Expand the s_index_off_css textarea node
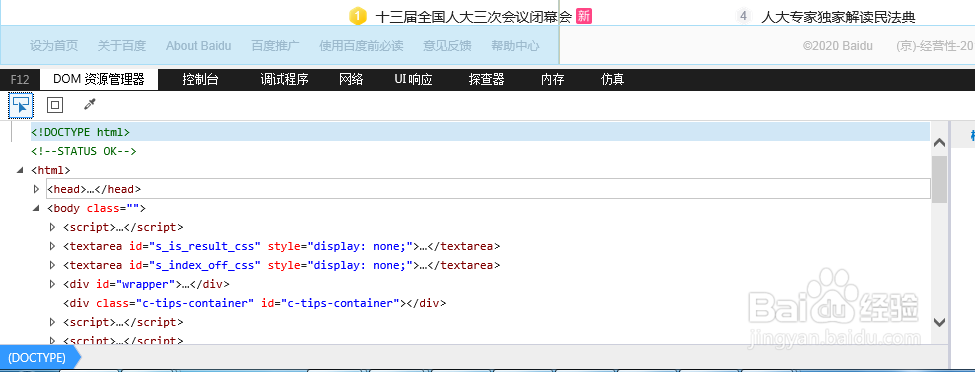Image resolution: width=975 pixels, height=372 pixels. (52, 265)
